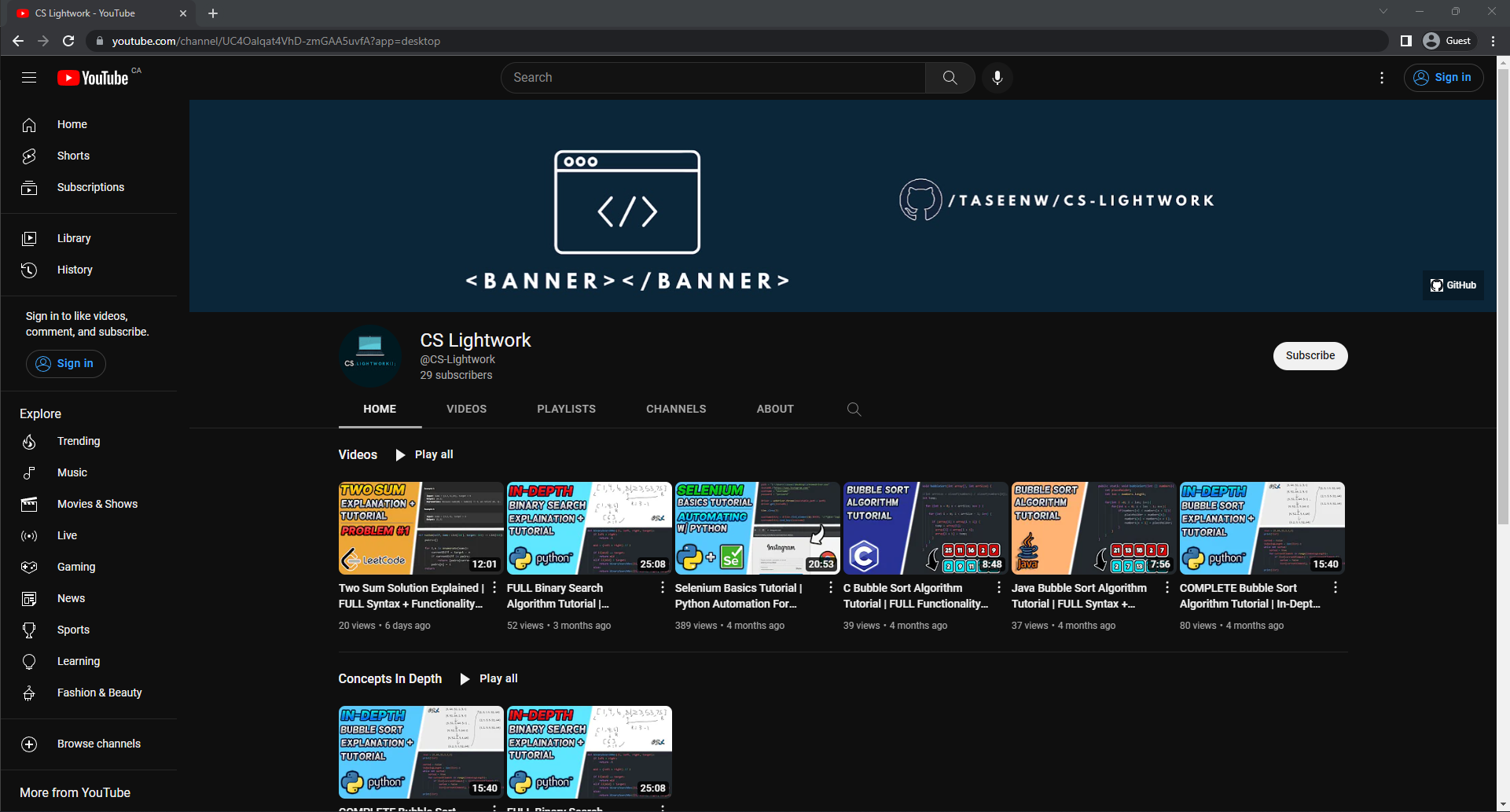
Task: Open Concepts In Depth section title
Action: [x=390, y=678]
